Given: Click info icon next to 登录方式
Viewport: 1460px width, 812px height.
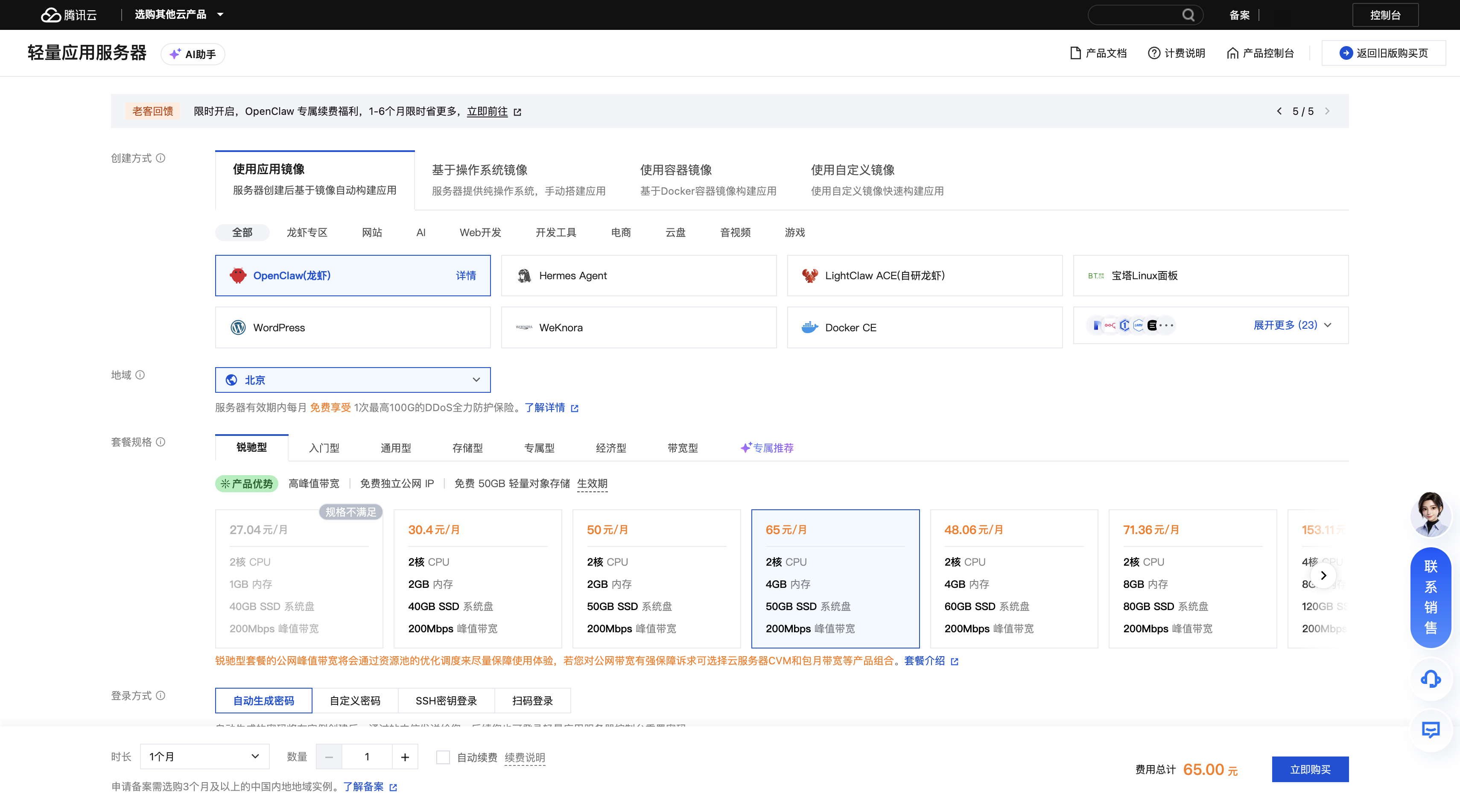Looking at the screenshot, I should [x=161, y=696].
